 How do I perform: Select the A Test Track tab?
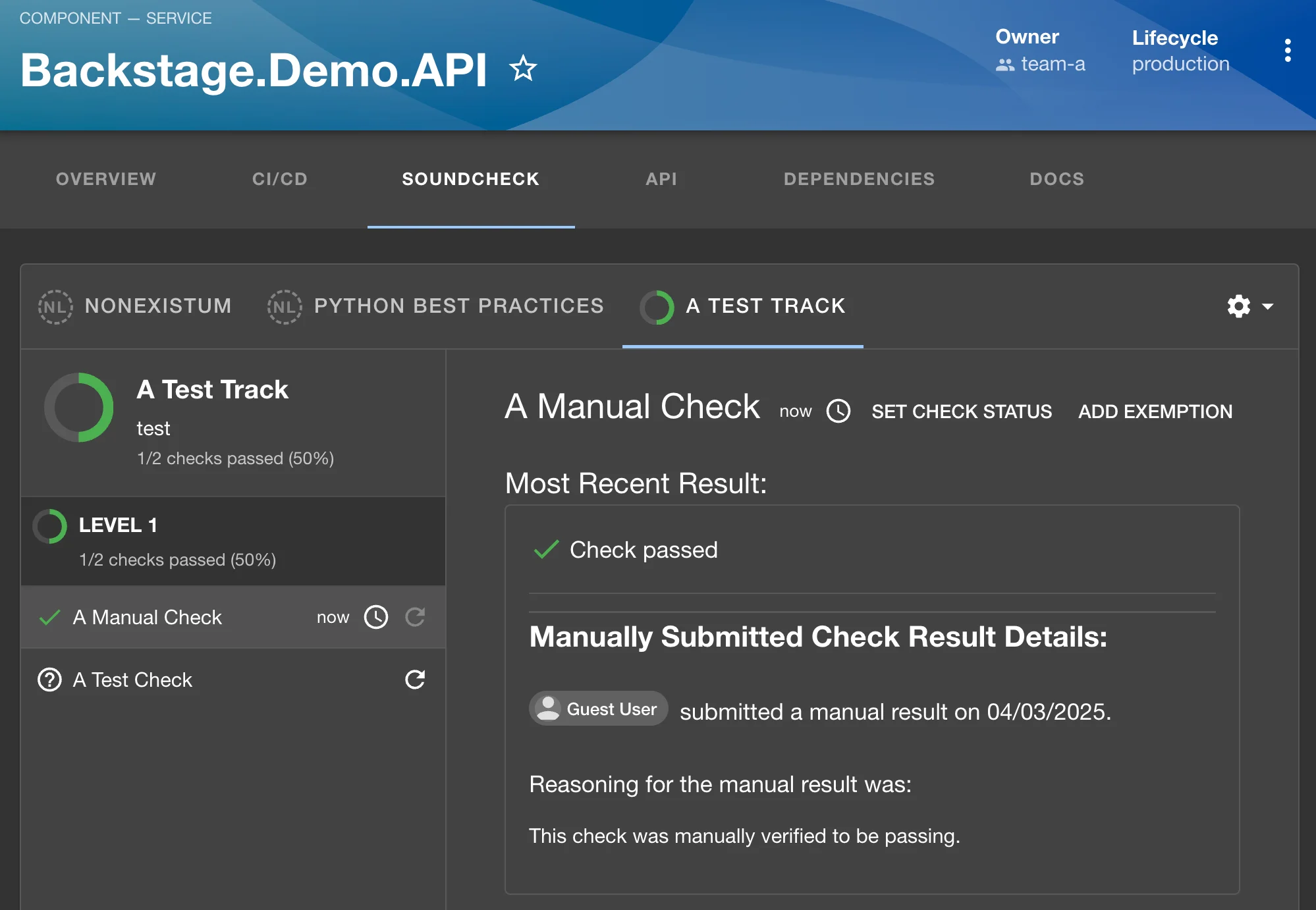click(x=743, y=307)
